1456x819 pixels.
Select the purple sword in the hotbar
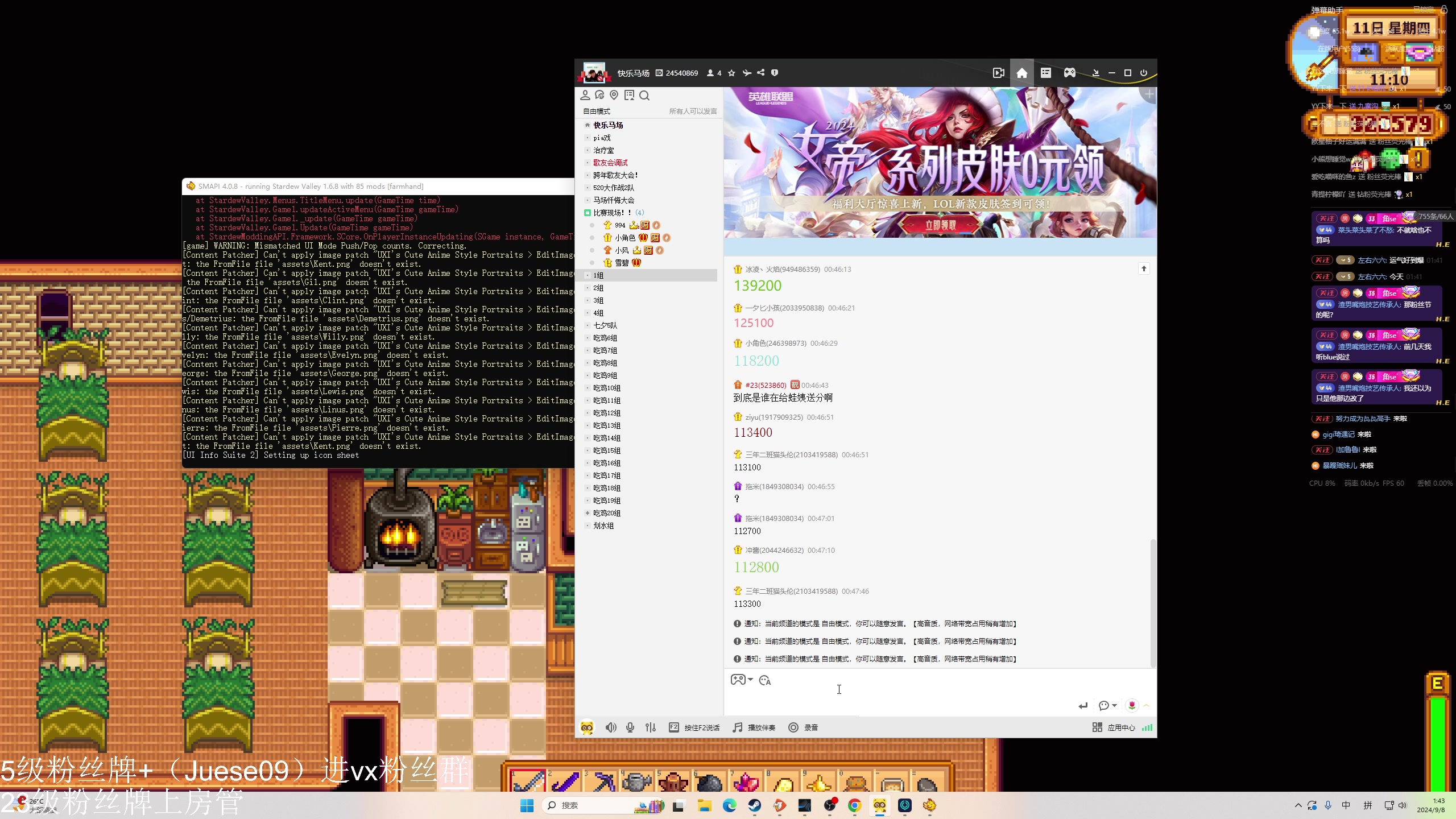(565, 782)
